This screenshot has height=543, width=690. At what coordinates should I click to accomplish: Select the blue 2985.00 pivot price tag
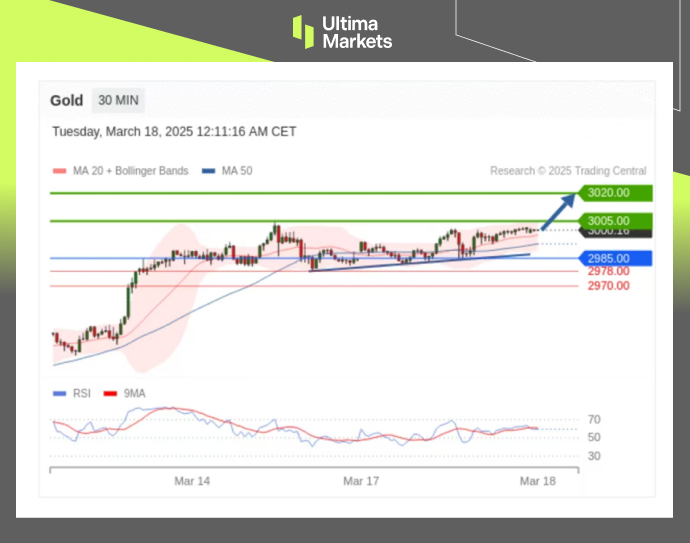coord(614,259)
